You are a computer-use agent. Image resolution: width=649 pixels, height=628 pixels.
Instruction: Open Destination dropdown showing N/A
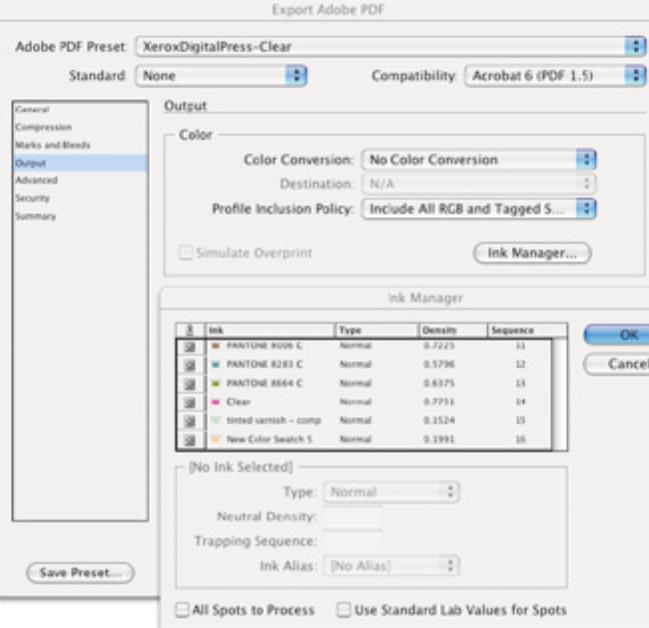479,184
